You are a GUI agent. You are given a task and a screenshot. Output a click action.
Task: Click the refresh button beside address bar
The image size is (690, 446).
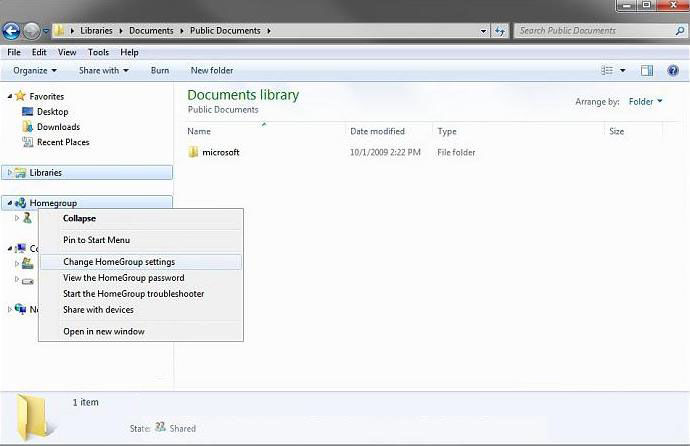pos(499,31)
